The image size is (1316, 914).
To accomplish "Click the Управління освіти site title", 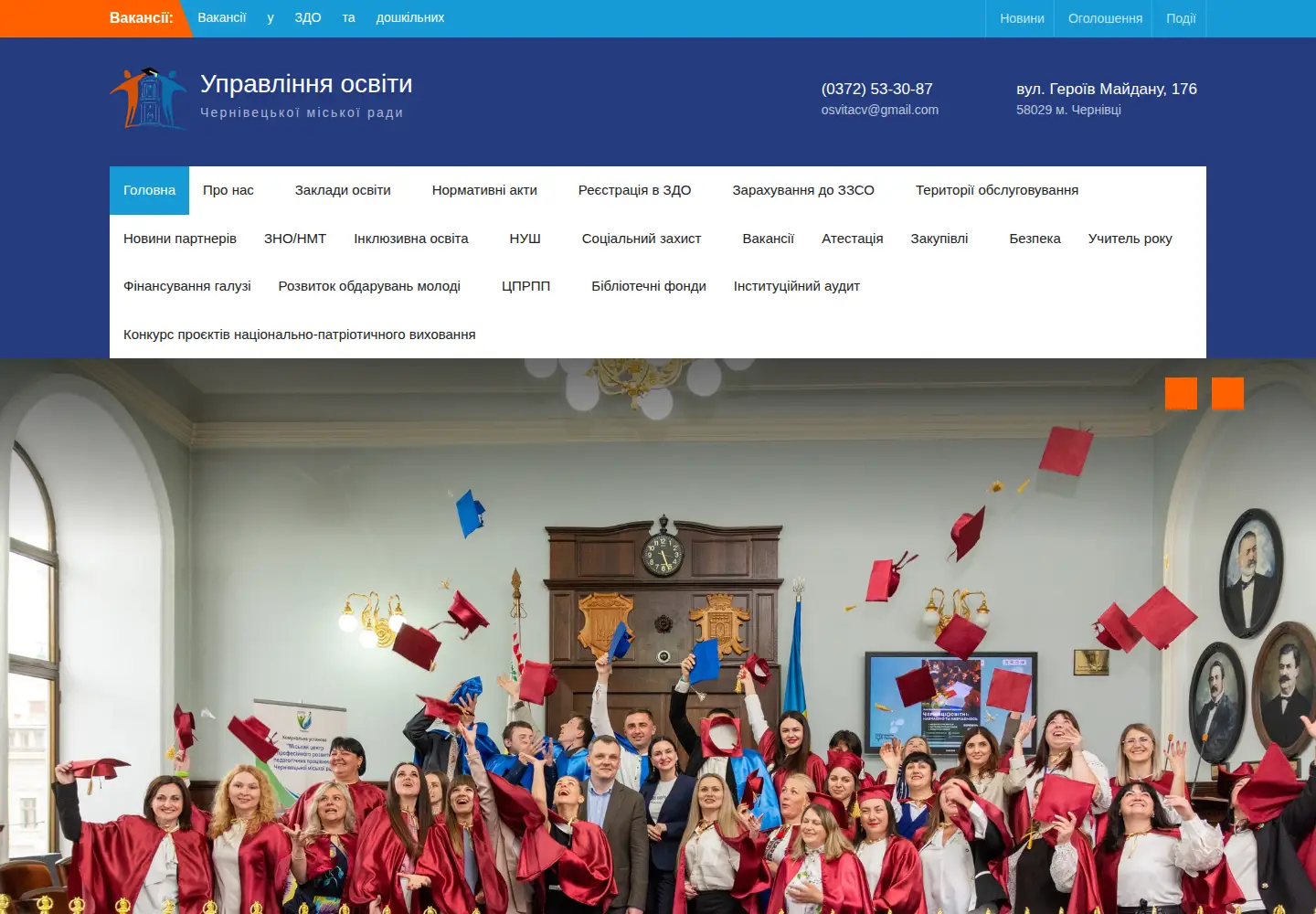I will [306, 84].
